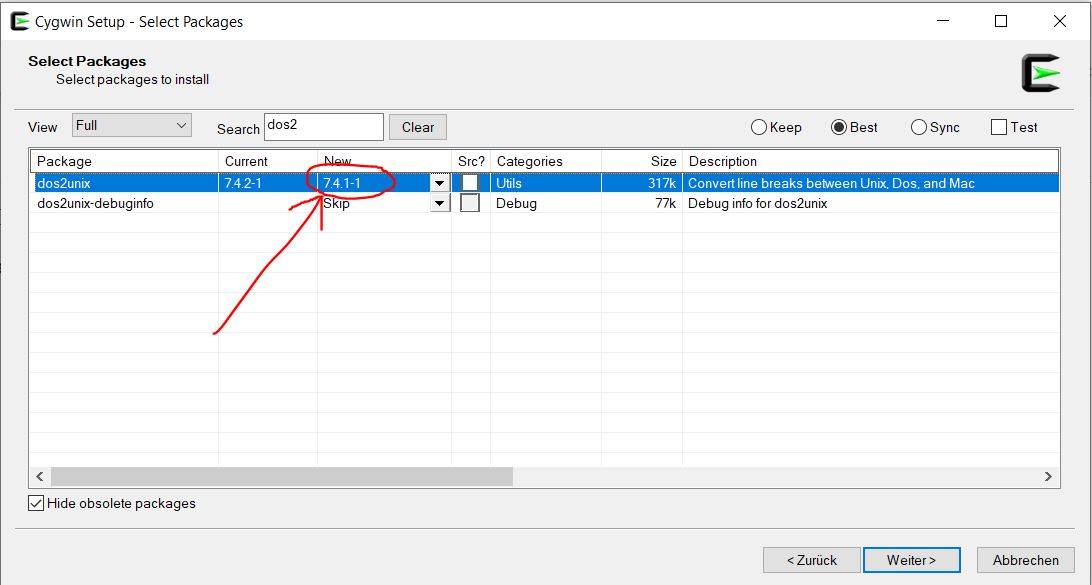Open version dropdown for dos2unix-debuginfo
The image size is (1092, 585).
pyautogui.click(x=439, y=204)
